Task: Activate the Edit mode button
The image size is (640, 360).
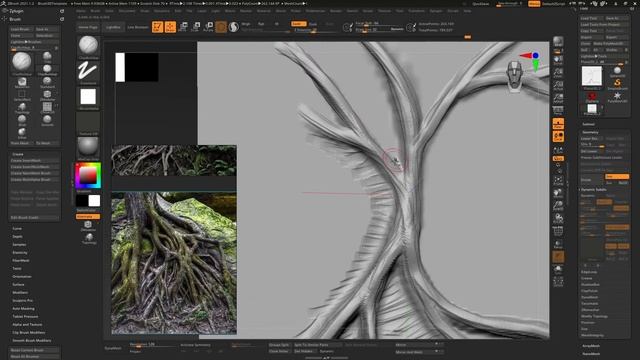Action: [x=158, y=27]
